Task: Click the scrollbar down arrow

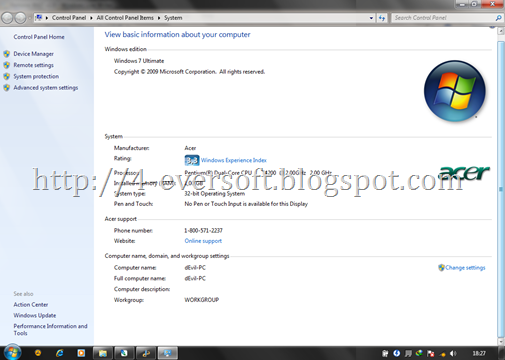Action: point(501,341)
